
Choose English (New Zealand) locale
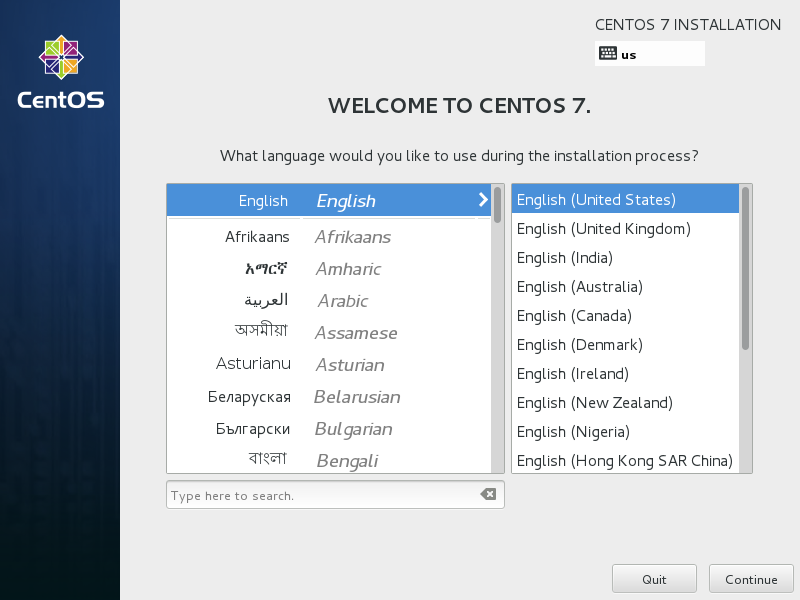click(x=625, y=403)
